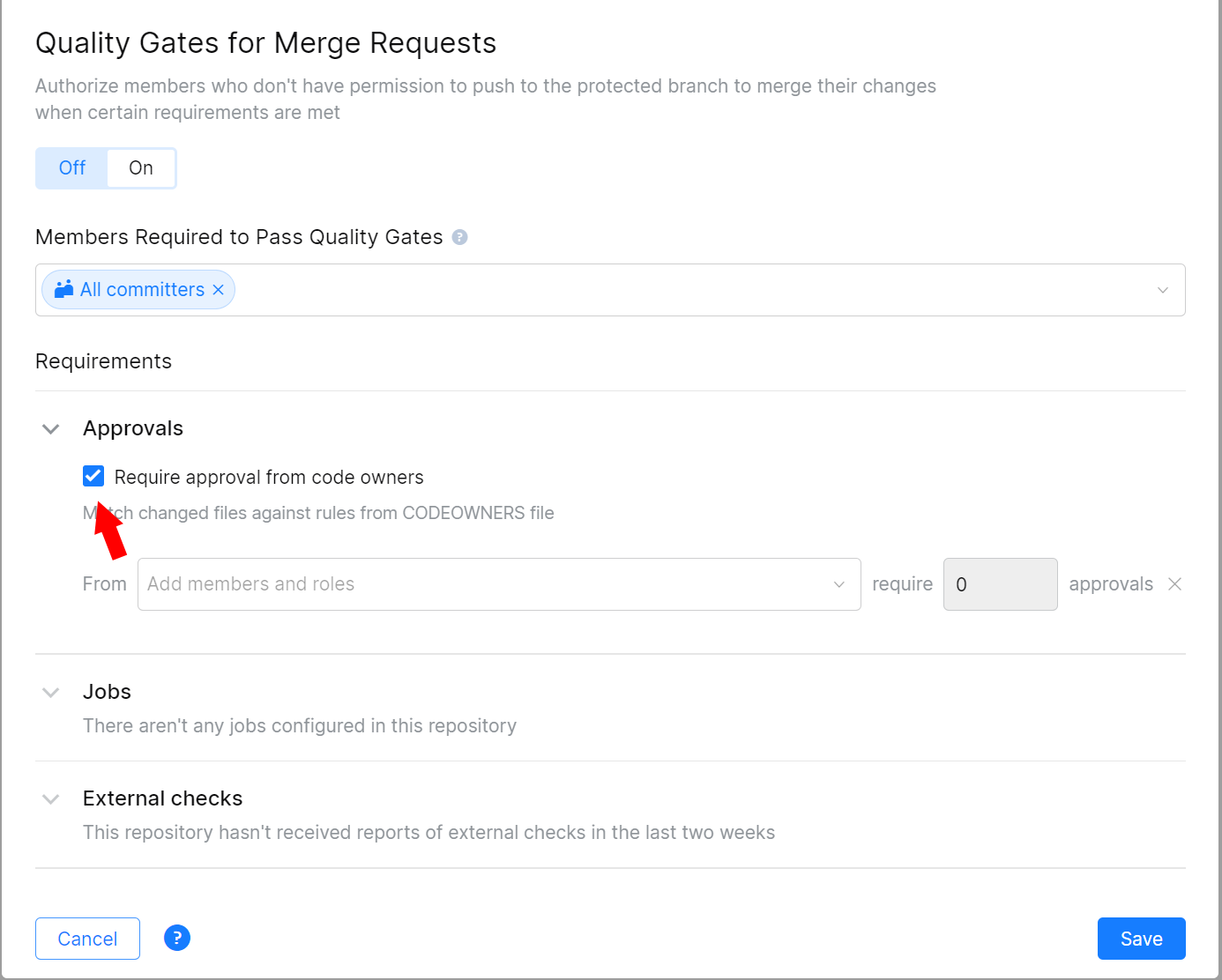
Task: Uncheck Require approval from code owners
Action: (93, 477)
